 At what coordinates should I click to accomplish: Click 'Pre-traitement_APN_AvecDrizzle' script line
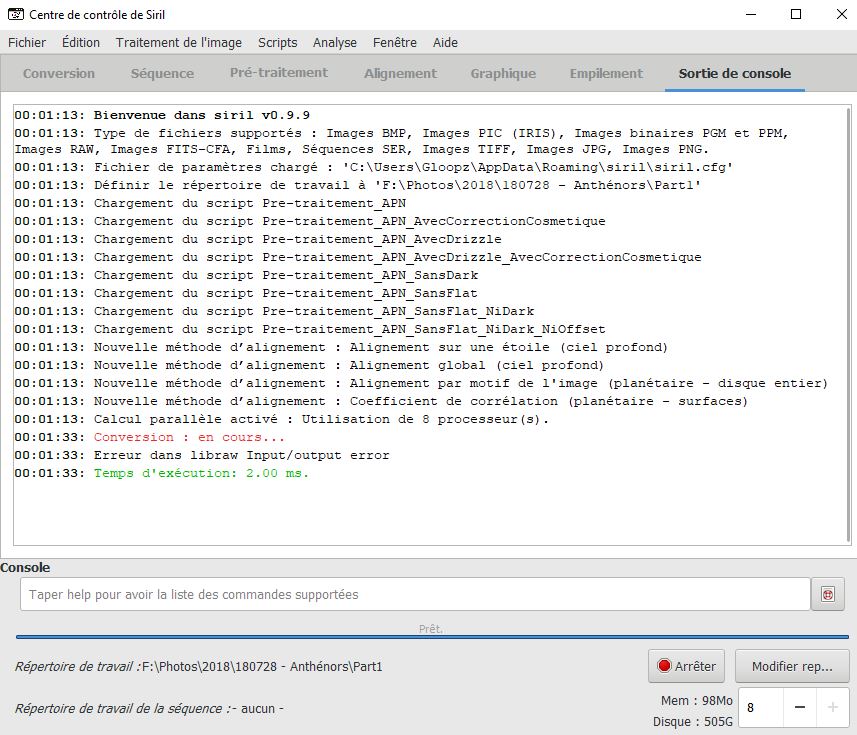(x=257, y=239)
